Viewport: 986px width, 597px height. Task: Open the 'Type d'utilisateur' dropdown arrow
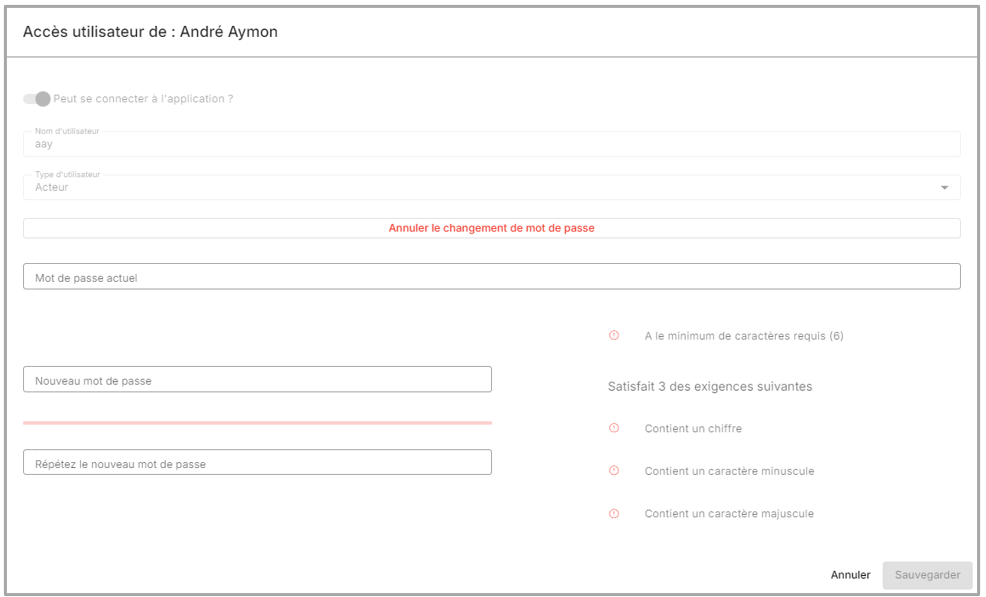[x=944, y=188]
